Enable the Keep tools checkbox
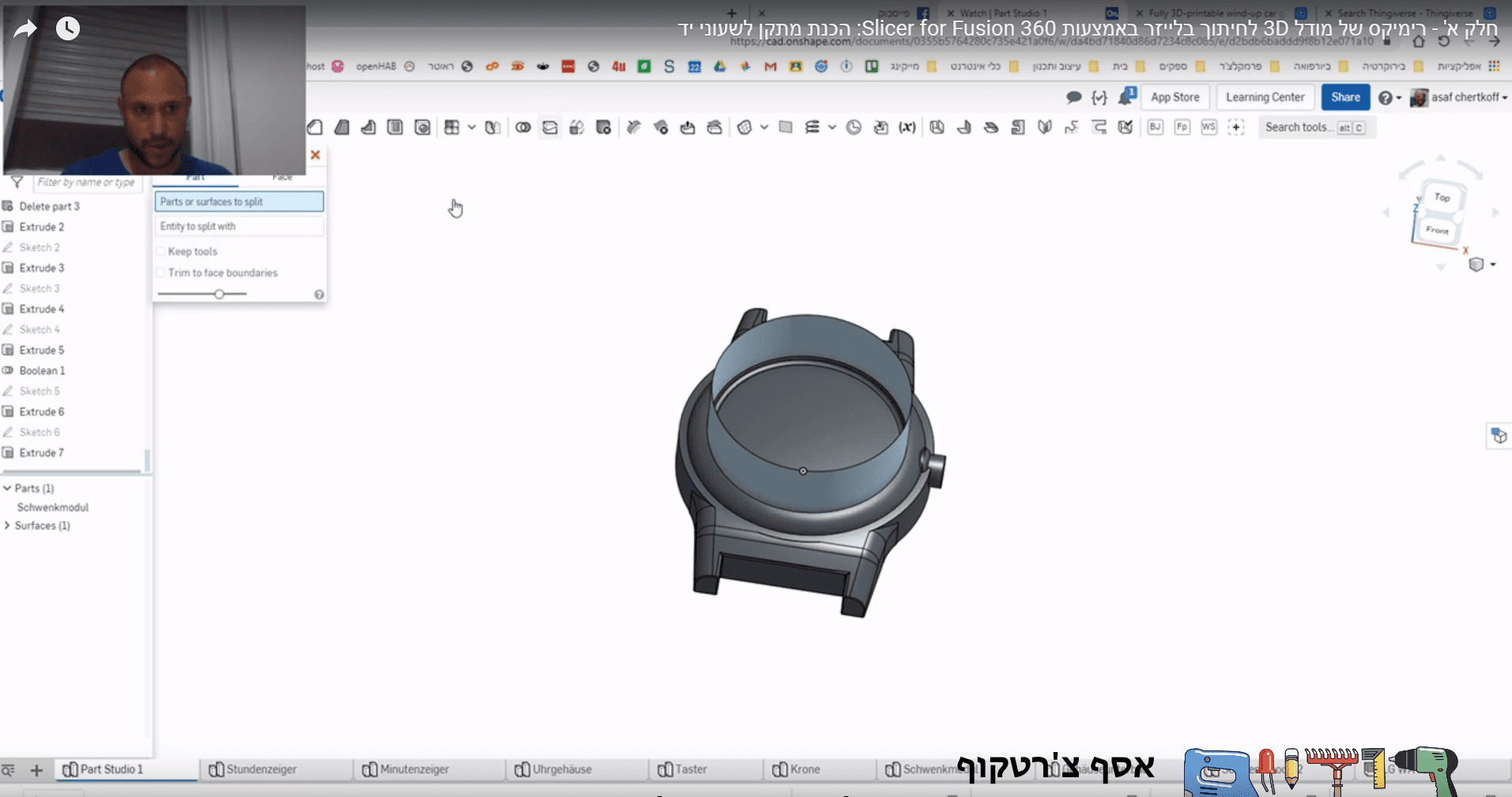 click(x=160, y=251)
